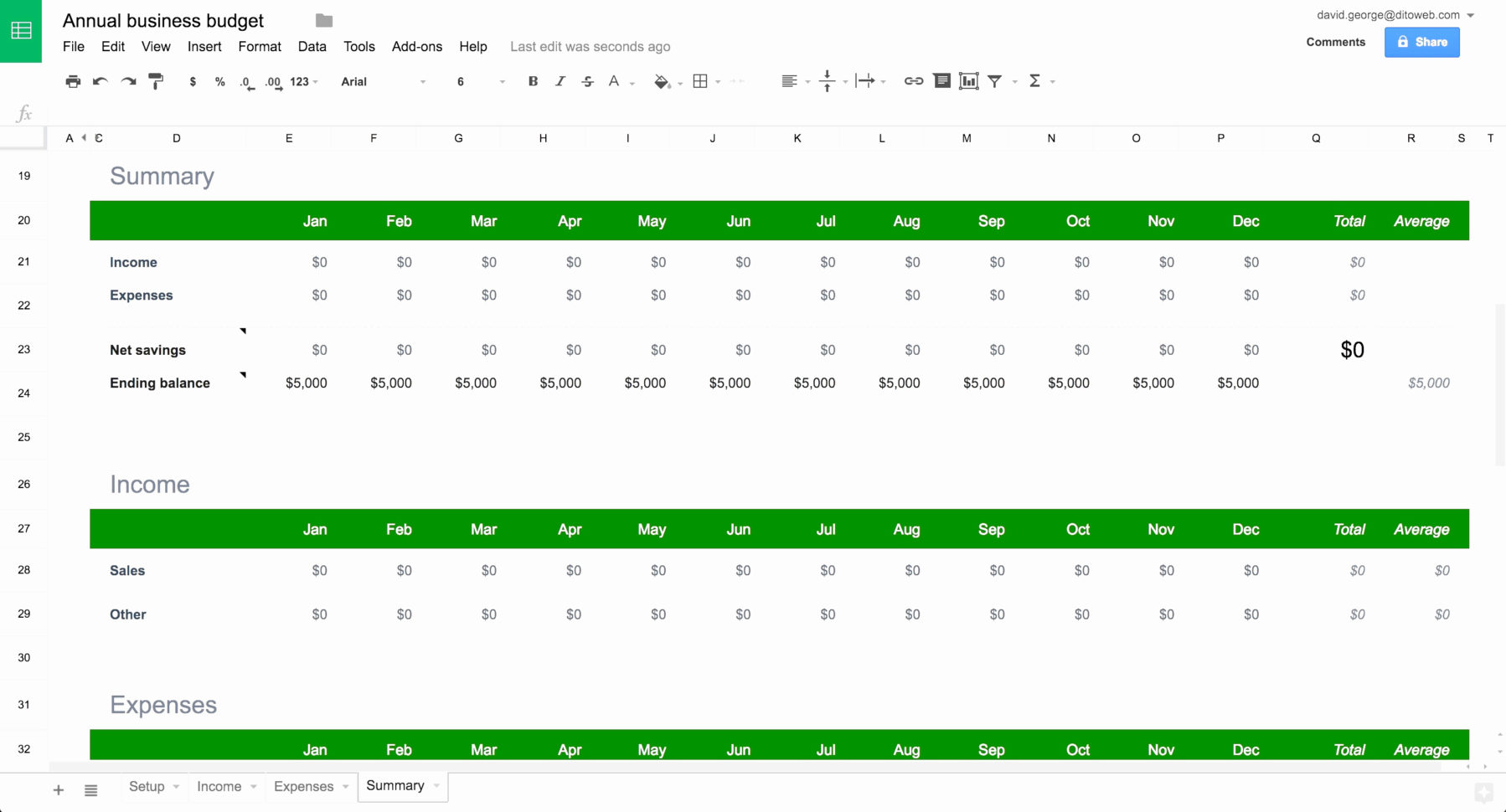Screen dimensions: 1506x812
Task: Select the Print icon
Action: coord(73,81)
